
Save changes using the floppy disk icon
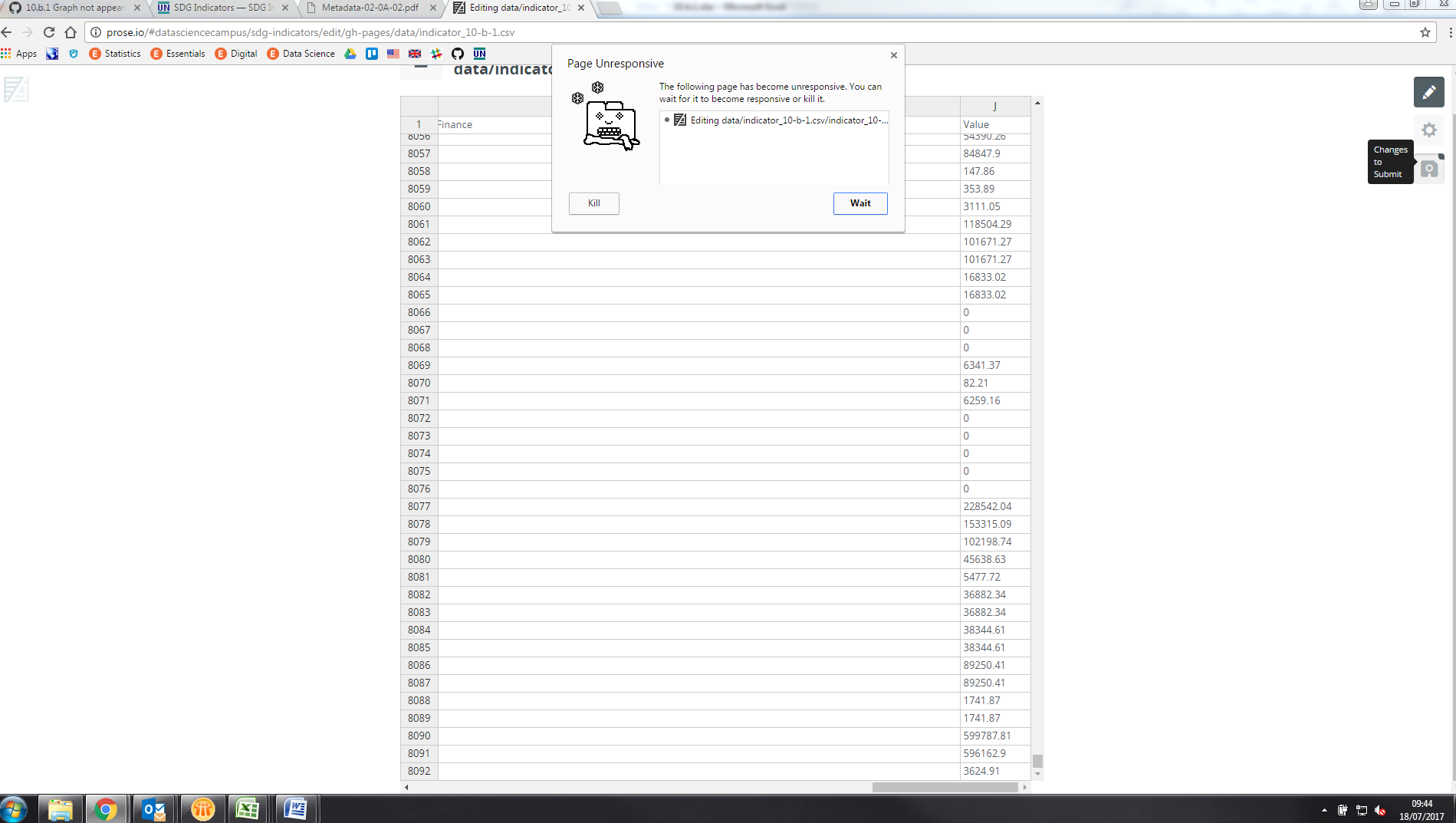point(1428,169)
